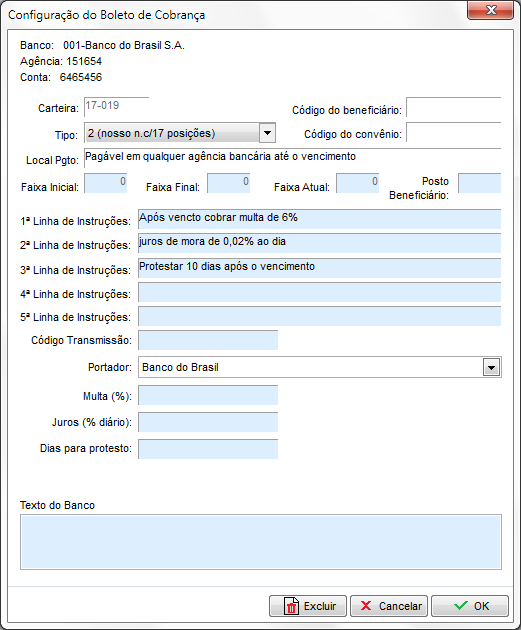Click the Faixa Inicial field
This screenshot has width=521, height=630.
pos(106,183)
